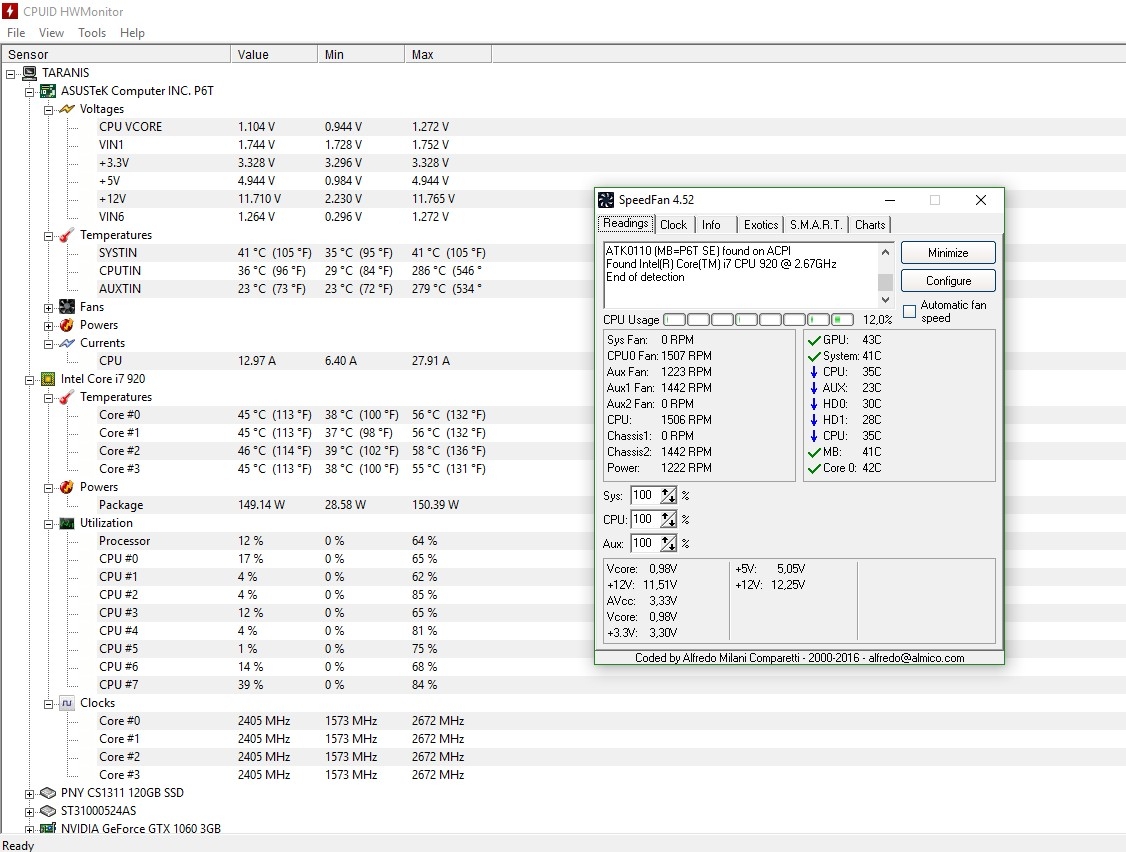The image size is (1126, 852).
Task: Expand the motherboard Powers node
Action: [48, 325]
